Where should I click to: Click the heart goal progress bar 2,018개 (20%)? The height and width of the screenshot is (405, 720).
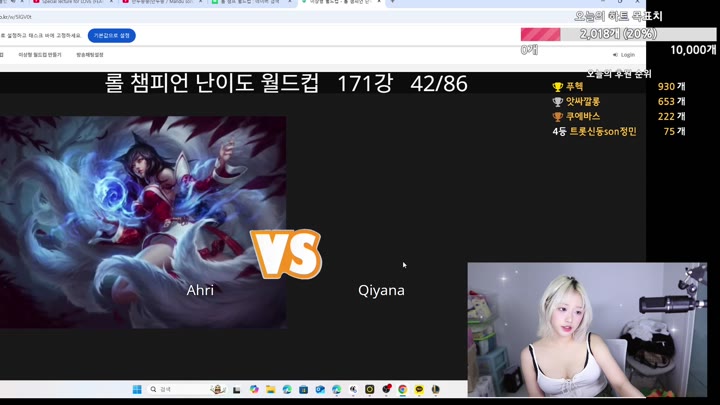618,34
